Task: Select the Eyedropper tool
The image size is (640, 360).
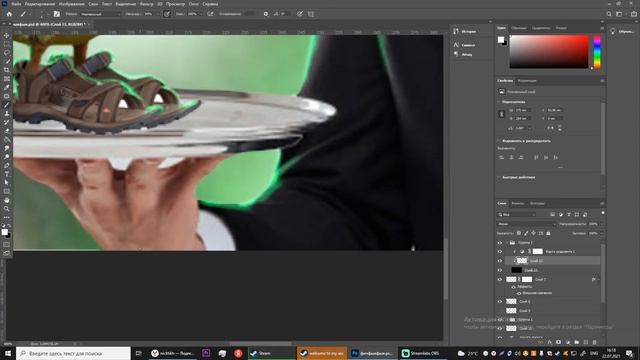Action: click(x=7, y=87)
